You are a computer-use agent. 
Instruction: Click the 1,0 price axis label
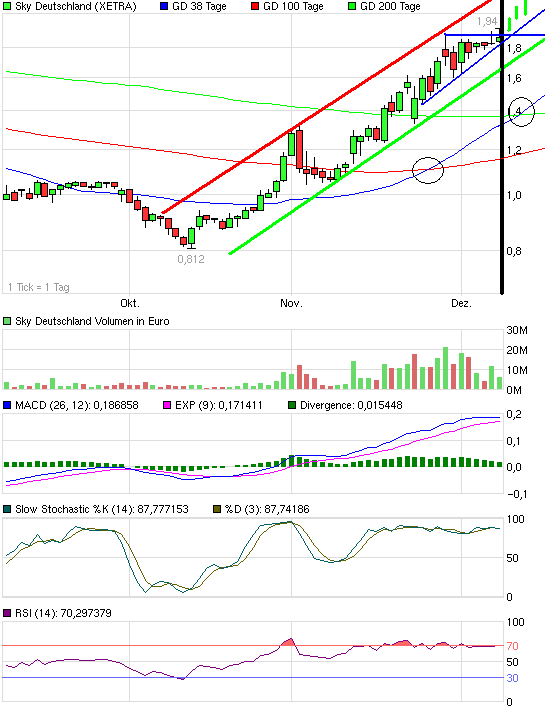(x=514, y=195)
